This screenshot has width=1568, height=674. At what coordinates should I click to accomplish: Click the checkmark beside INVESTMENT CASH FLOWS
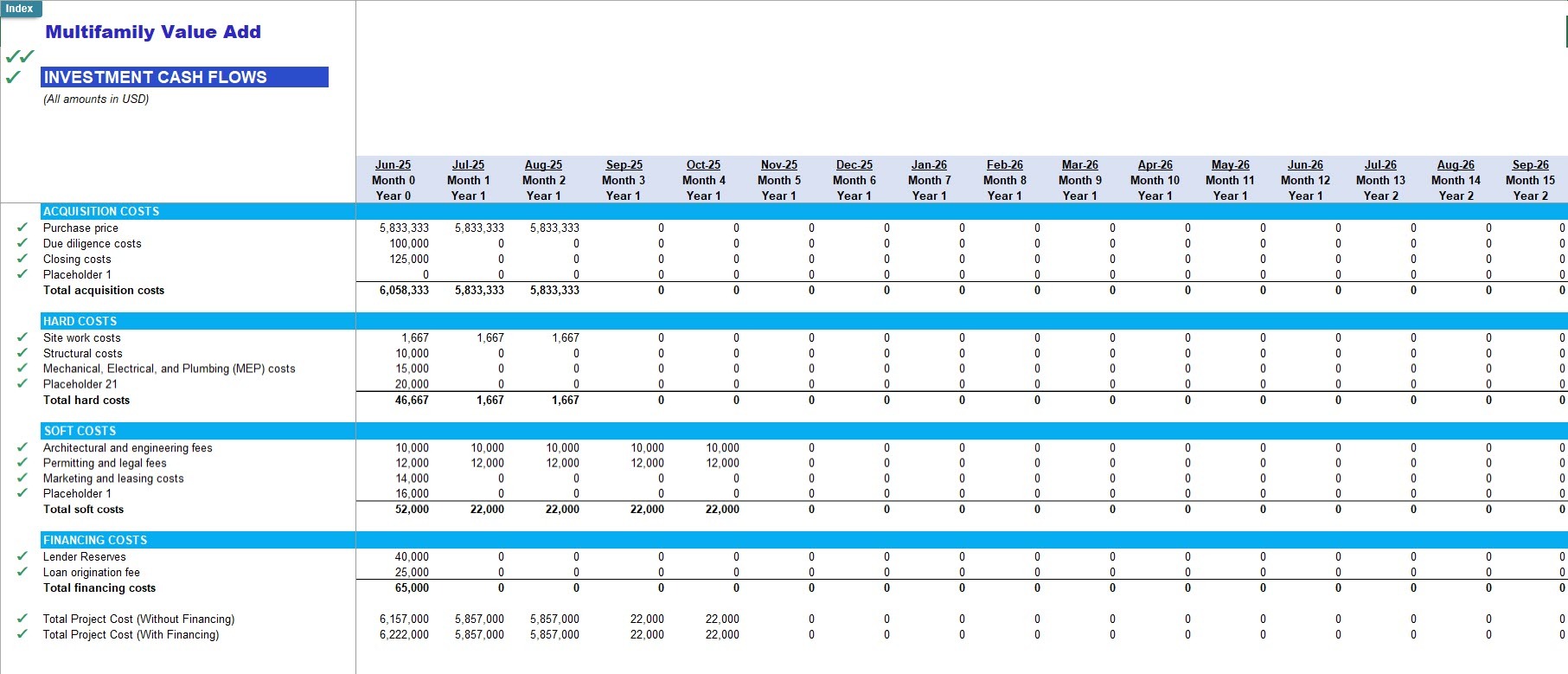[14, 77]
